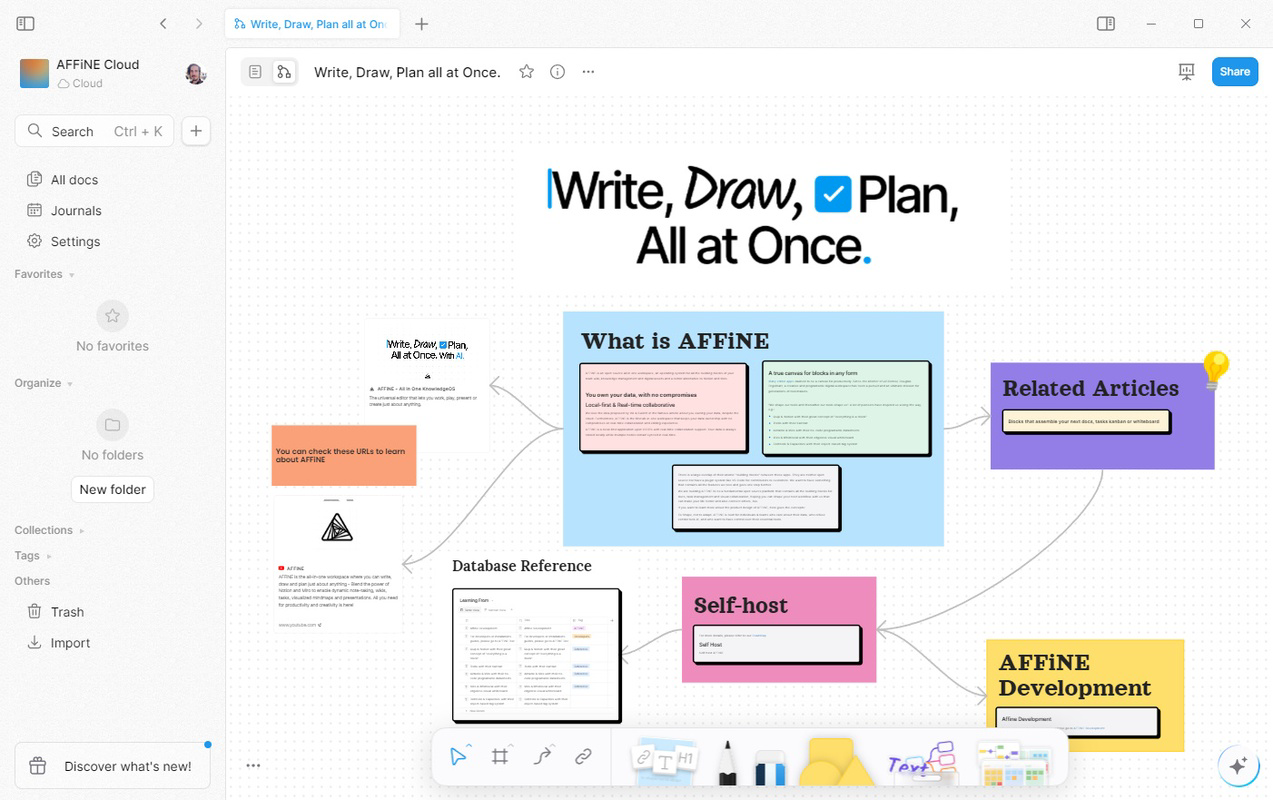The height and width of the screenshot is (800, 1273).
Task: Select the Connector tool
Action: [542, 757]
